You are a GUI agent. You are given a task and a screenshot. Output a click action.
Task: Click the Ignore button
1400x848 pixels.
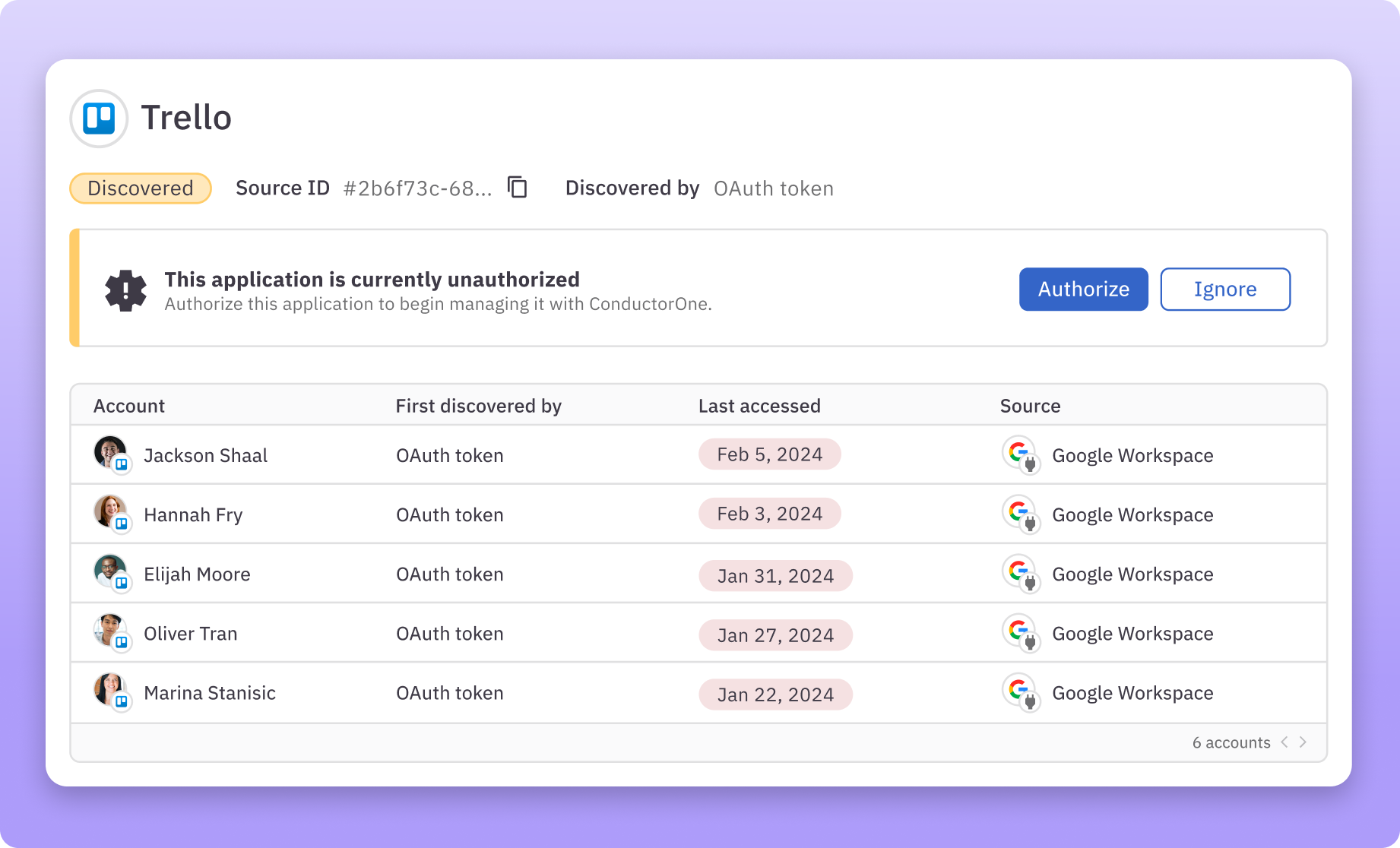tap(1224, 289)
